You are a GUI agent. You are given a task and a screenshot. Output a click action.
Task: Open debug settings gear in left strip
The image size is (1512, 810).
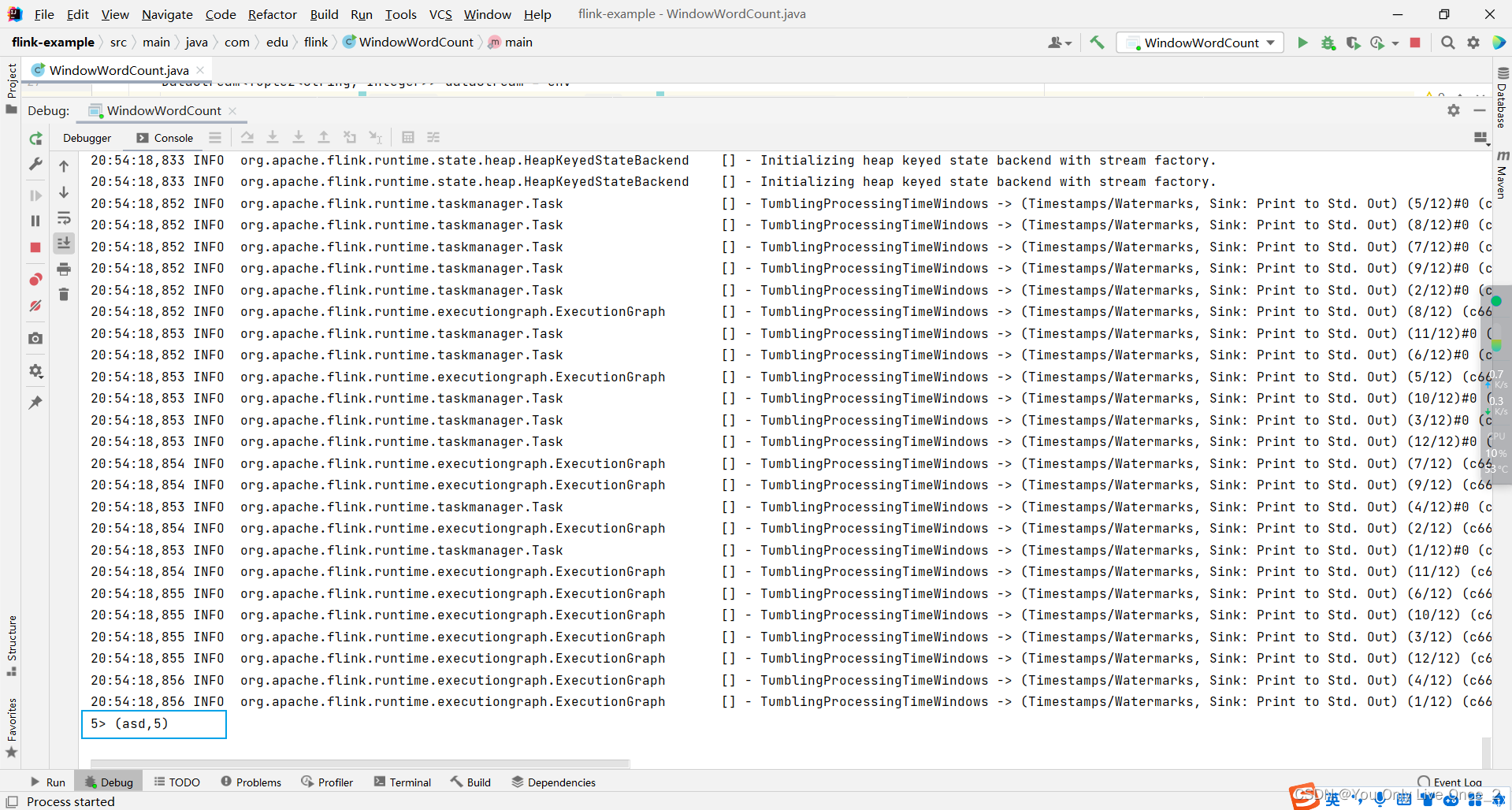click(x=35, y=370)
